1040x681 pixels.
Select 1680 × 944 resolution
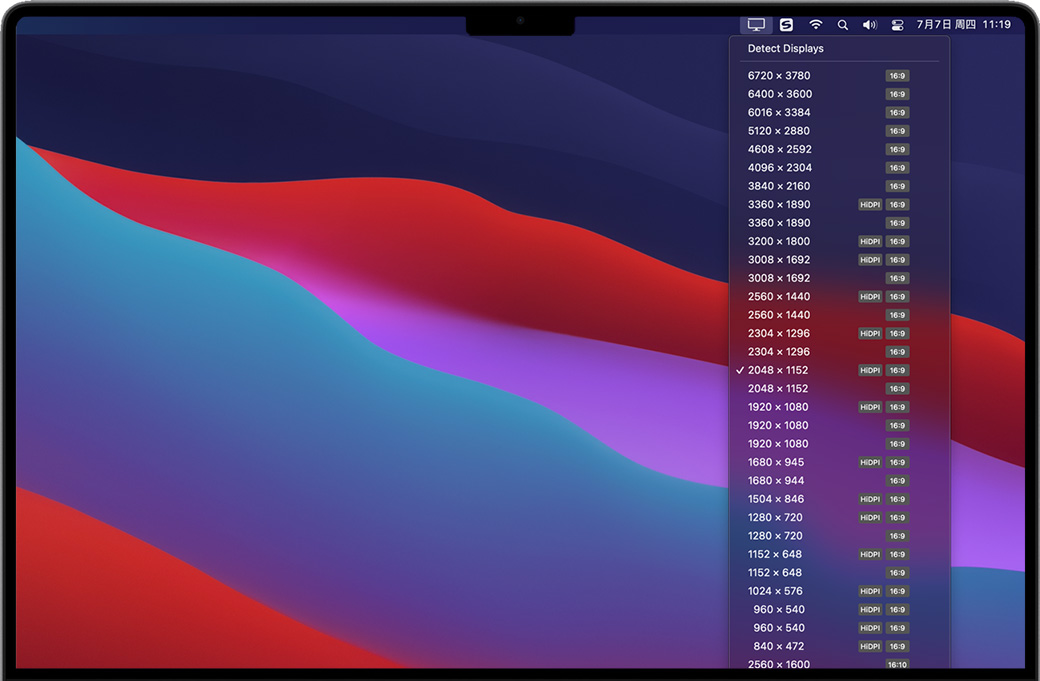(776, 481)
